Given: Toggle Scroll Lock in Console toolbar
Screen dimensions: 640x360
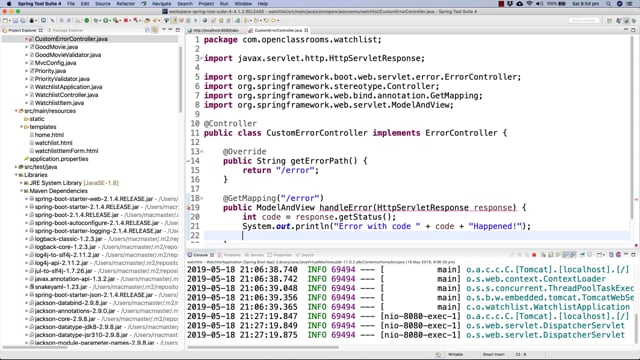Looking at the screenshot, I should 551,255.
